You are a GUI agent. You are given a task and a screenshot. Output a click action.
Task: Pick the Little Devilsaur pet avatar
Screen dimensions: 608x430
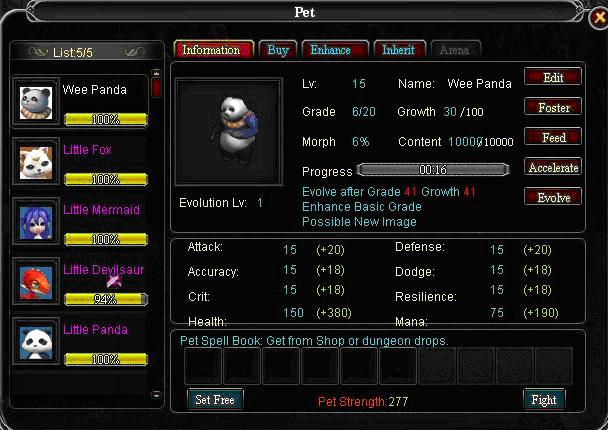pos(36,283)
